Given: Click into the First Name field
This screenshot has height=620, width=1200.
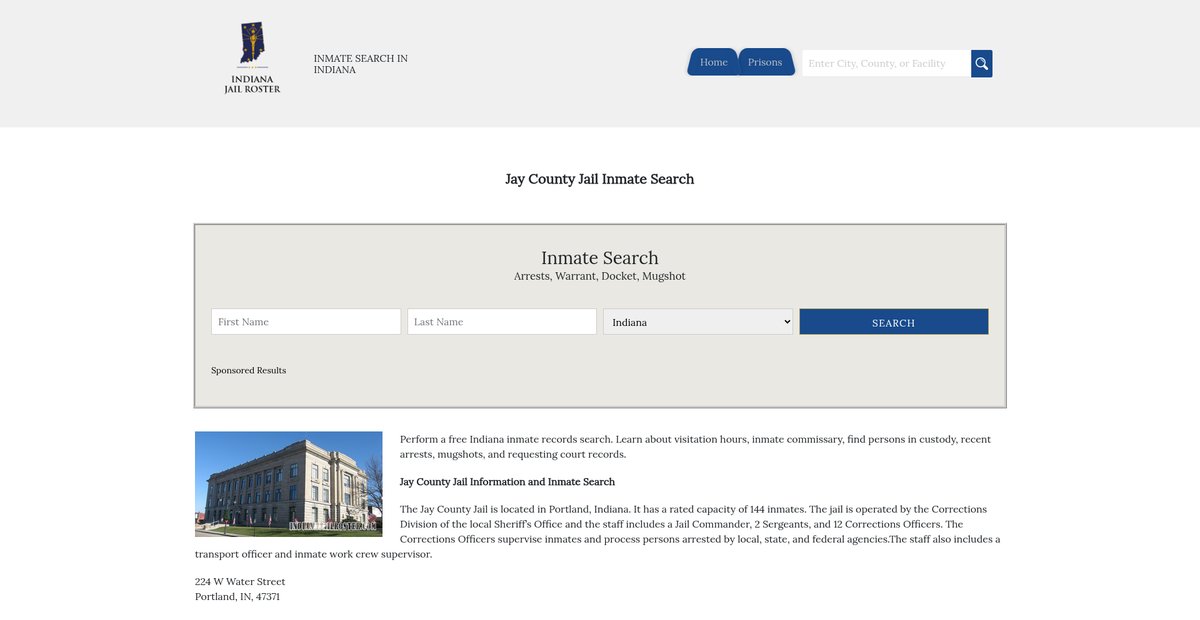Looking at the screenshot, I should [x=306, y=322].
